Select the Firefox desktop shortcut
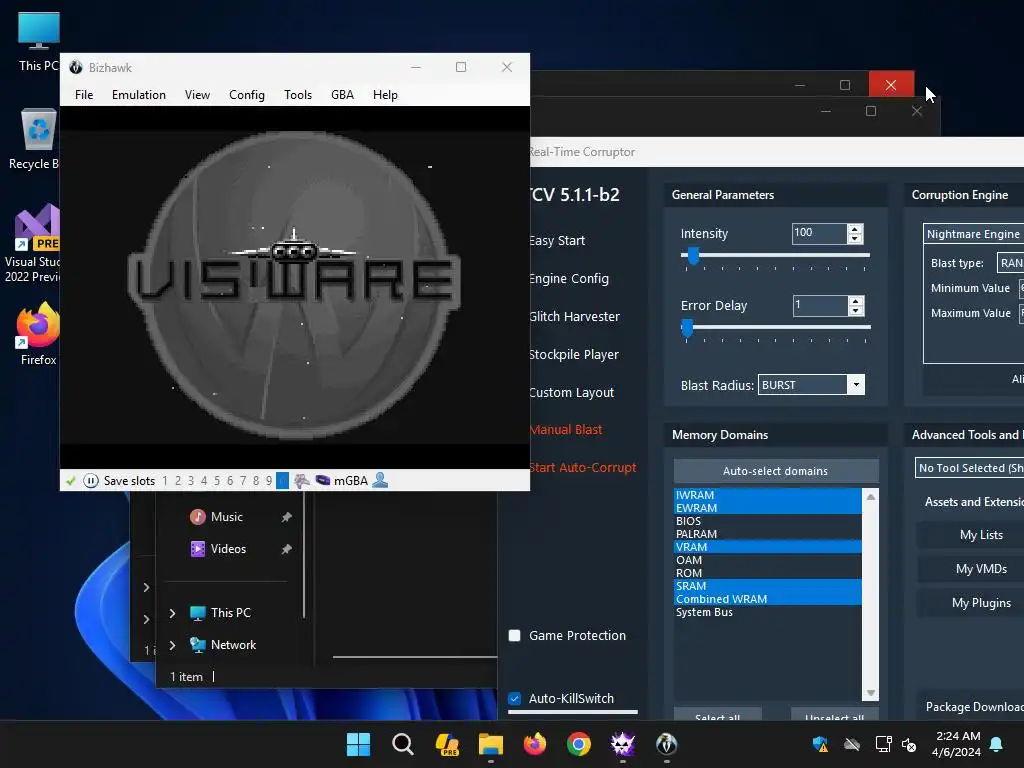1024x768 pixels. pos(37,334)
